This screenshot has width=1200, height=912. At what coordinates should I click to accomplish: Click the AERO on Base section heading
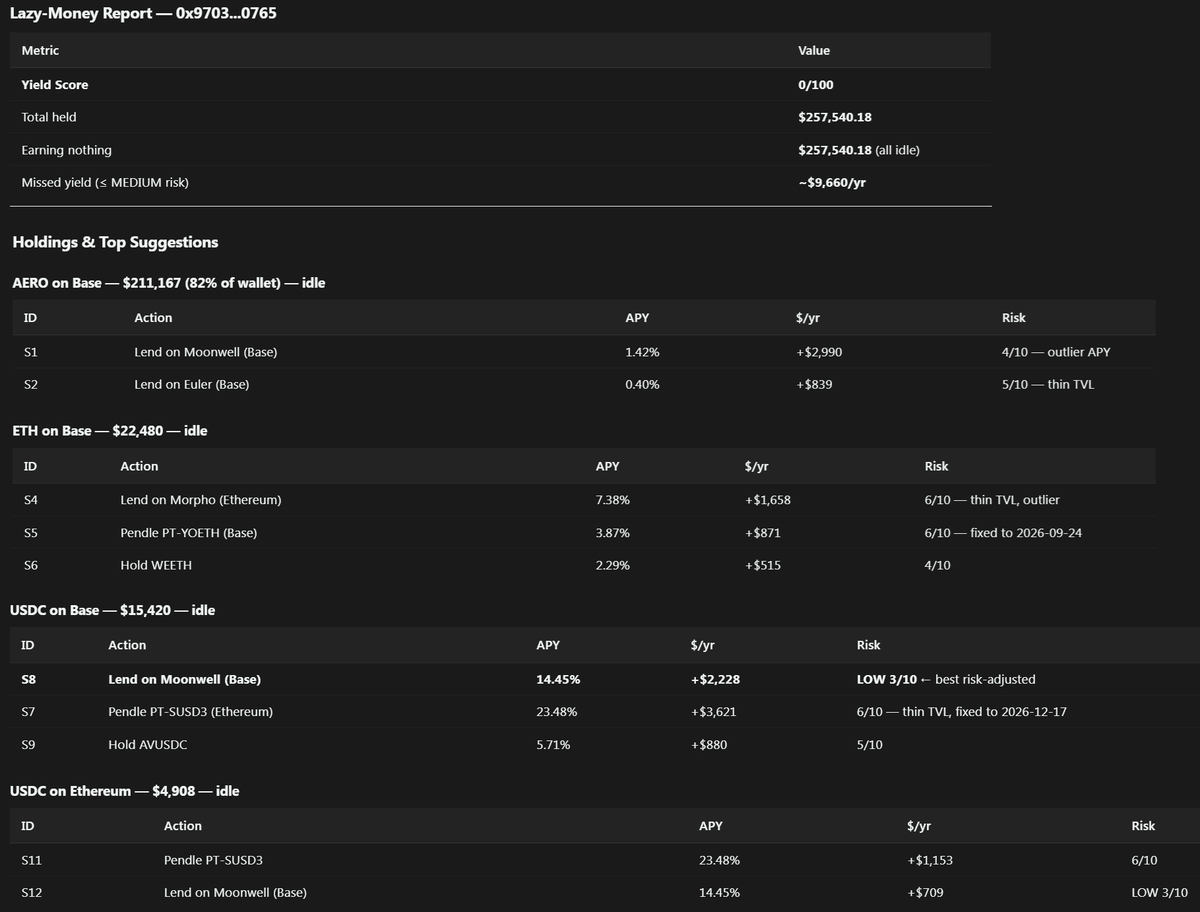pos(168,283)
